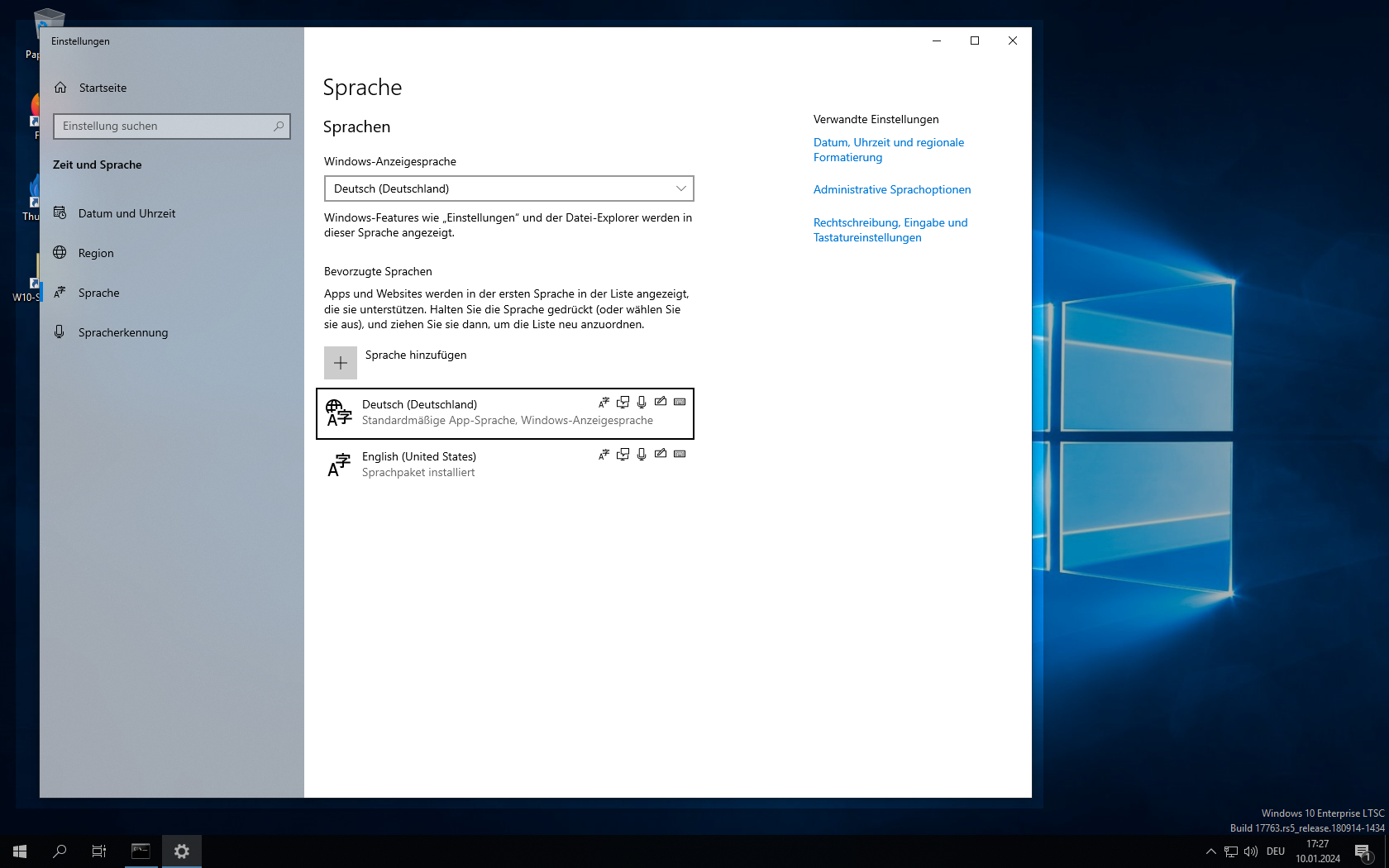Open the DEU input language selector

tap(1275, 851)
